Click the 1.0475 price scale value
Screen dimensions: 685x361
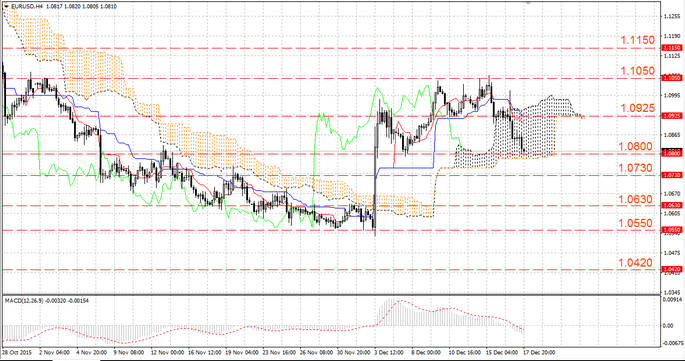coord(671,253)
